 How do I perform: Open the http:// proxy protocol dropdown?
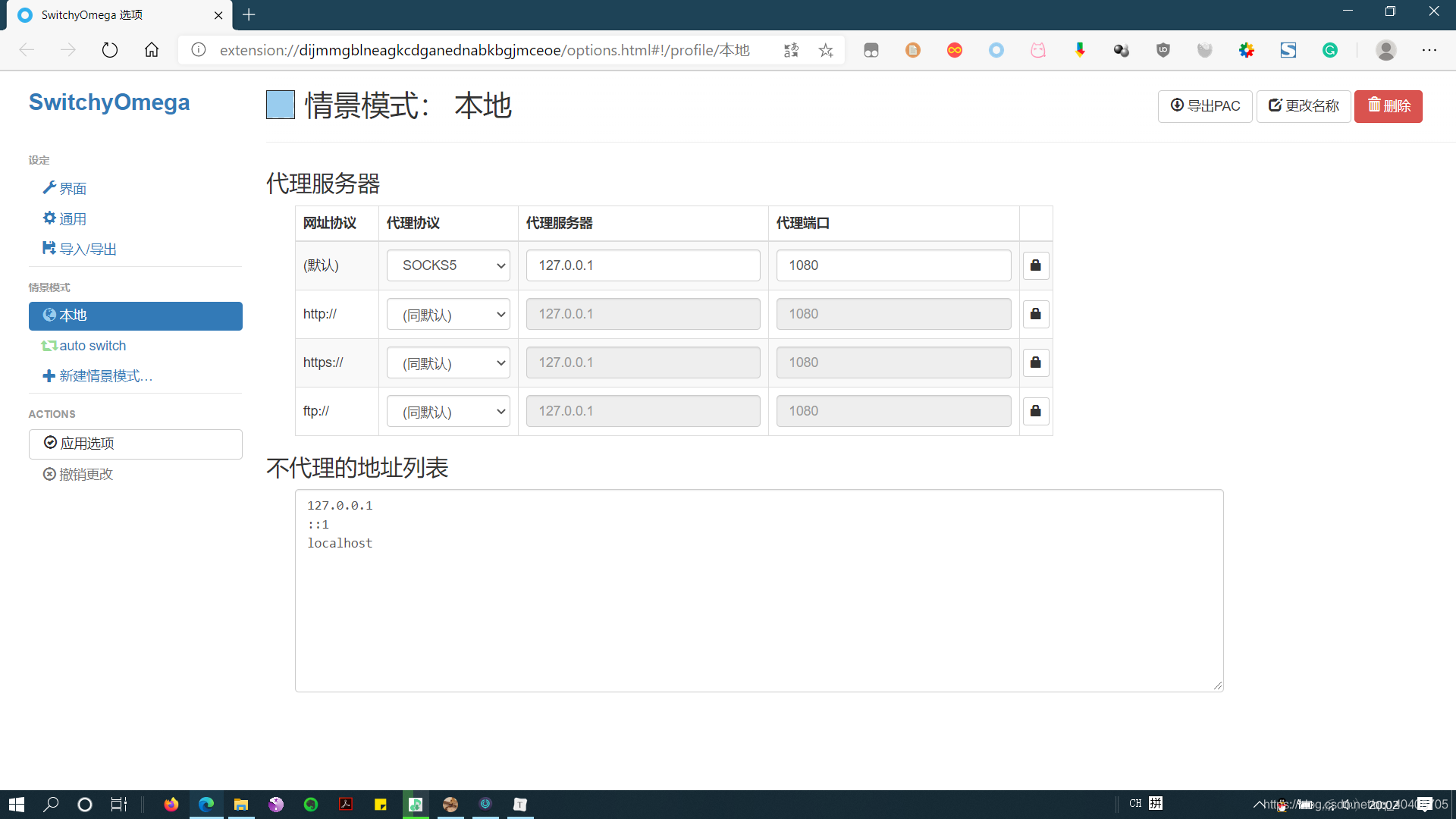pos(448,314)
